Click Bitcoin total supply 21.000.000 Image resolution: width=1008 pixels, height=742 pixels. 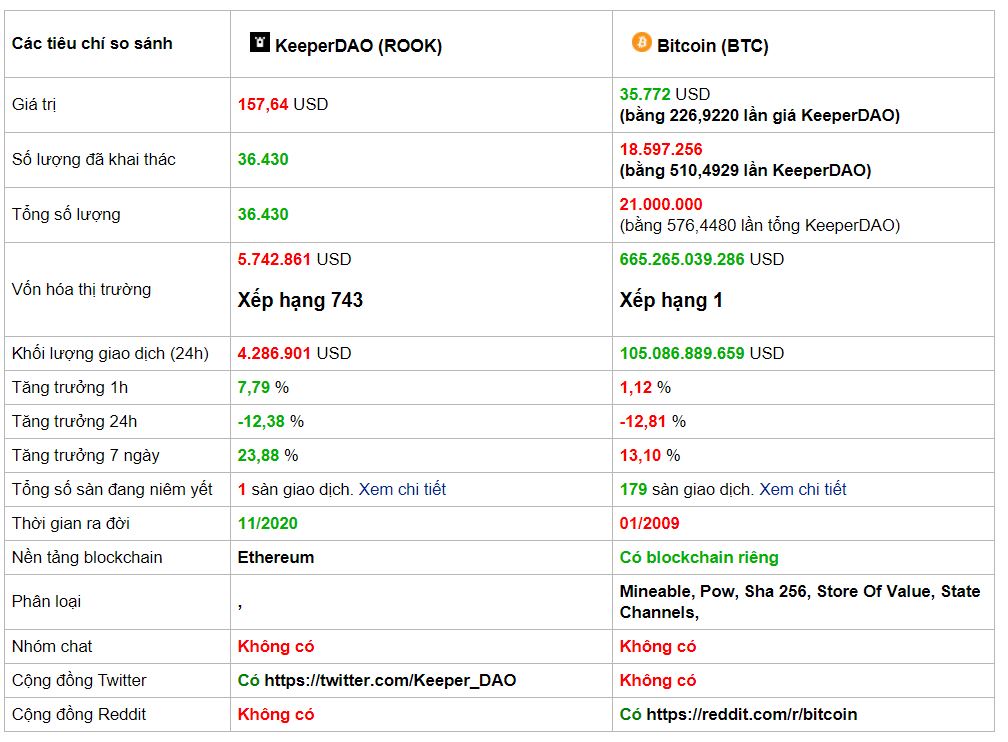pos(660,204)
